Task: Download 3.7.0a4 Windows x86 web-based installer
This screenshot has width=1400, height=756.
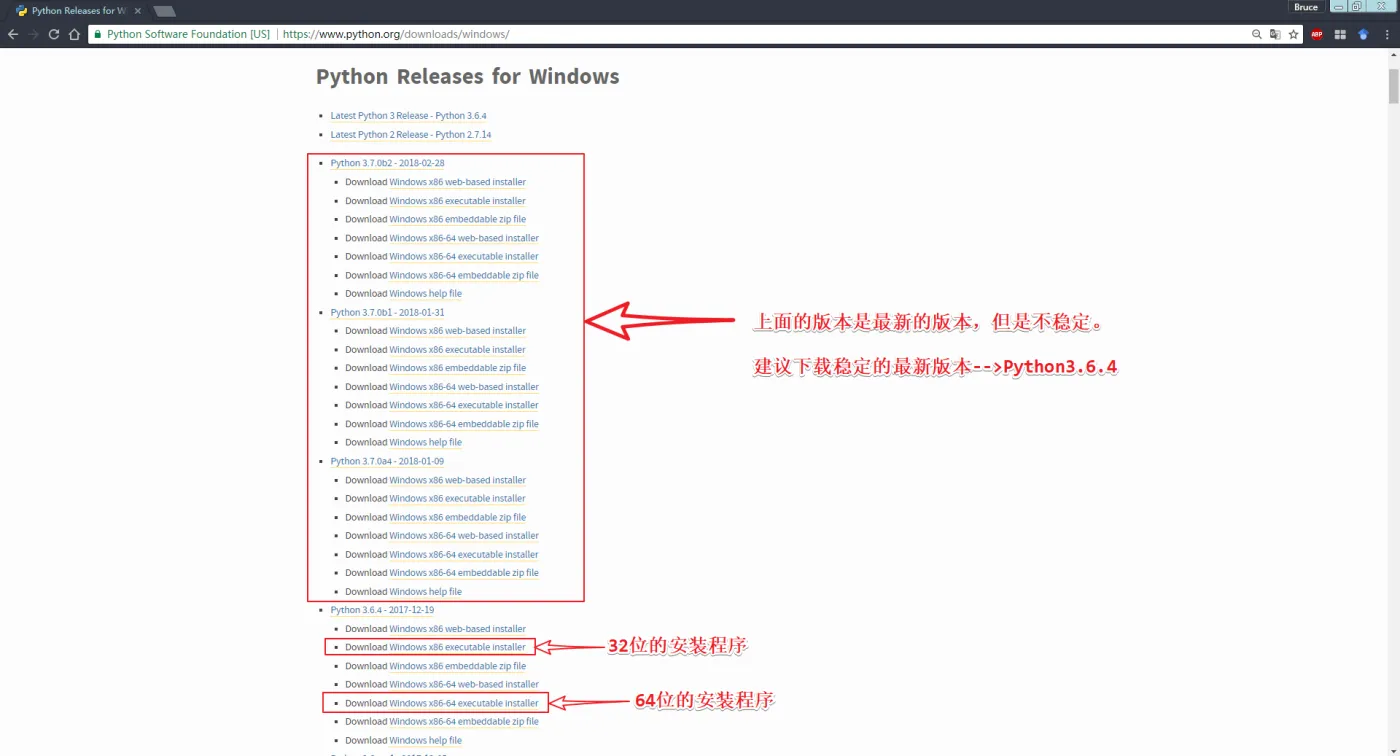Action: point(457,480)
